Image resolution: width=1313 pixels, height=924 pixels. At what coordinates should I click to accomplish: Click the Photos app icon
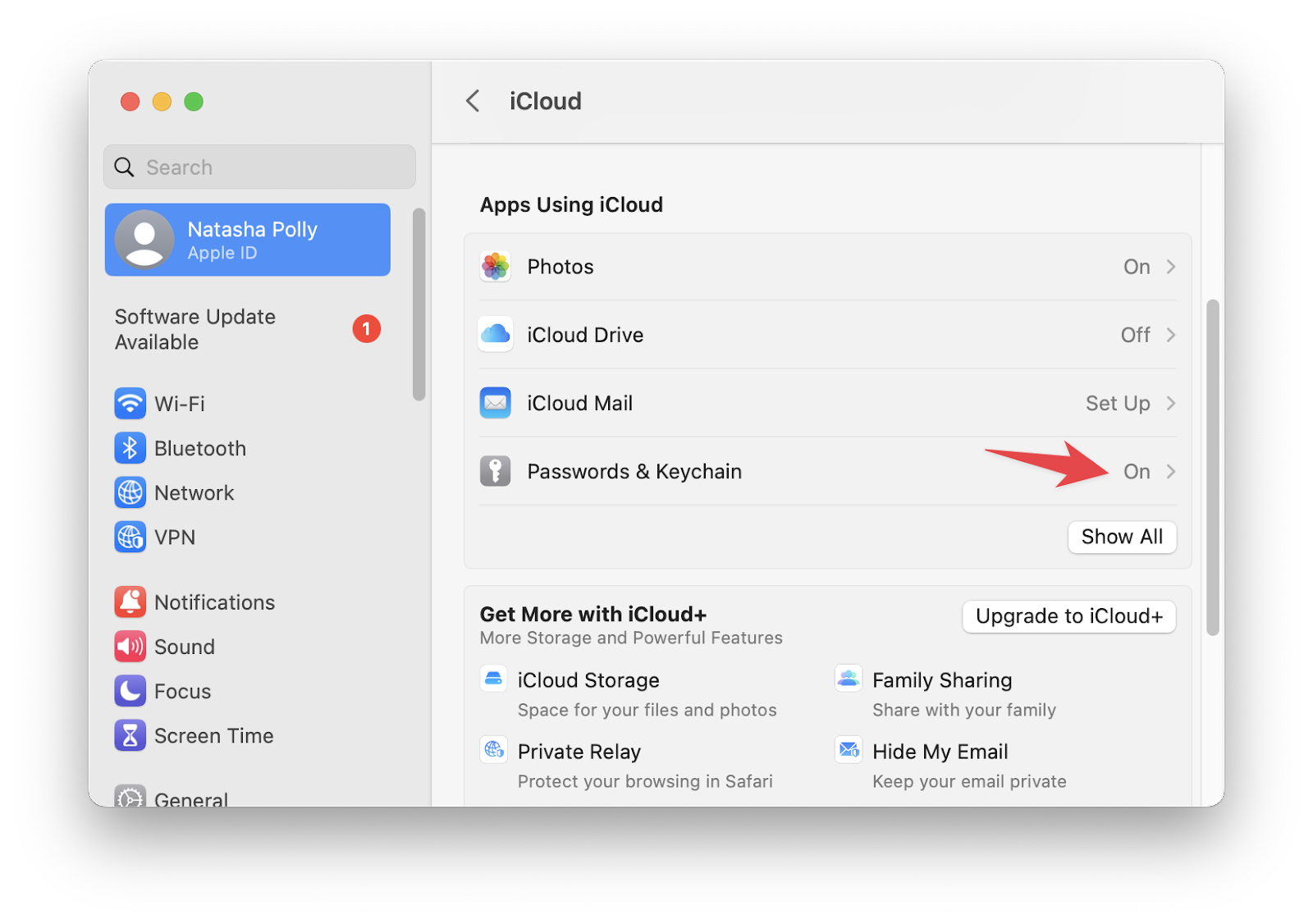coord(495,266)
